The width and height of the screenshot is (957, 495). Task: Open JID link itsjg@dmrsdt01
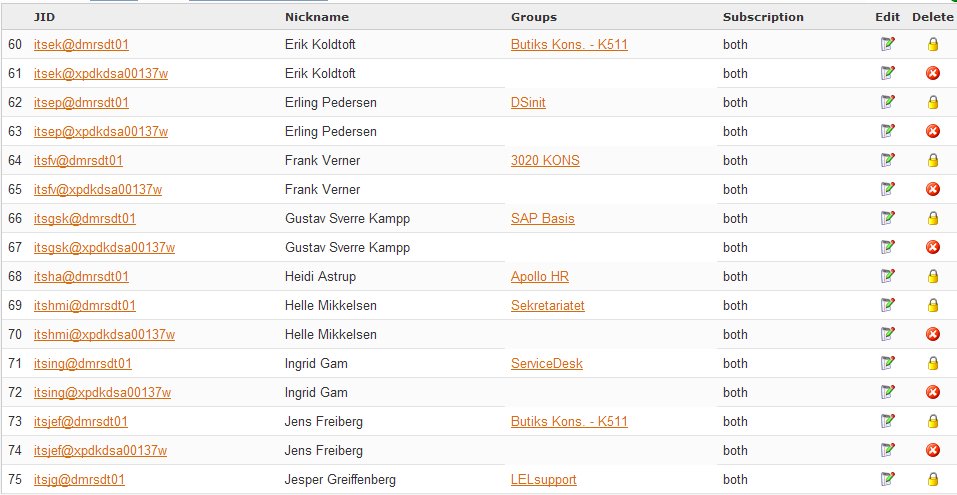click(x=79, y=480)
